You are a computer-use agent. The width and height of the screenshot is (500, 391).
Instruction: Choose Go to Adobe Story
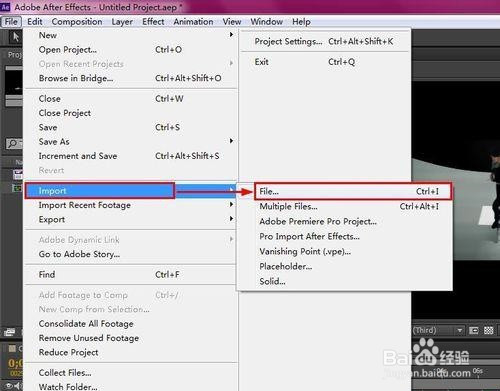[131, 254]
